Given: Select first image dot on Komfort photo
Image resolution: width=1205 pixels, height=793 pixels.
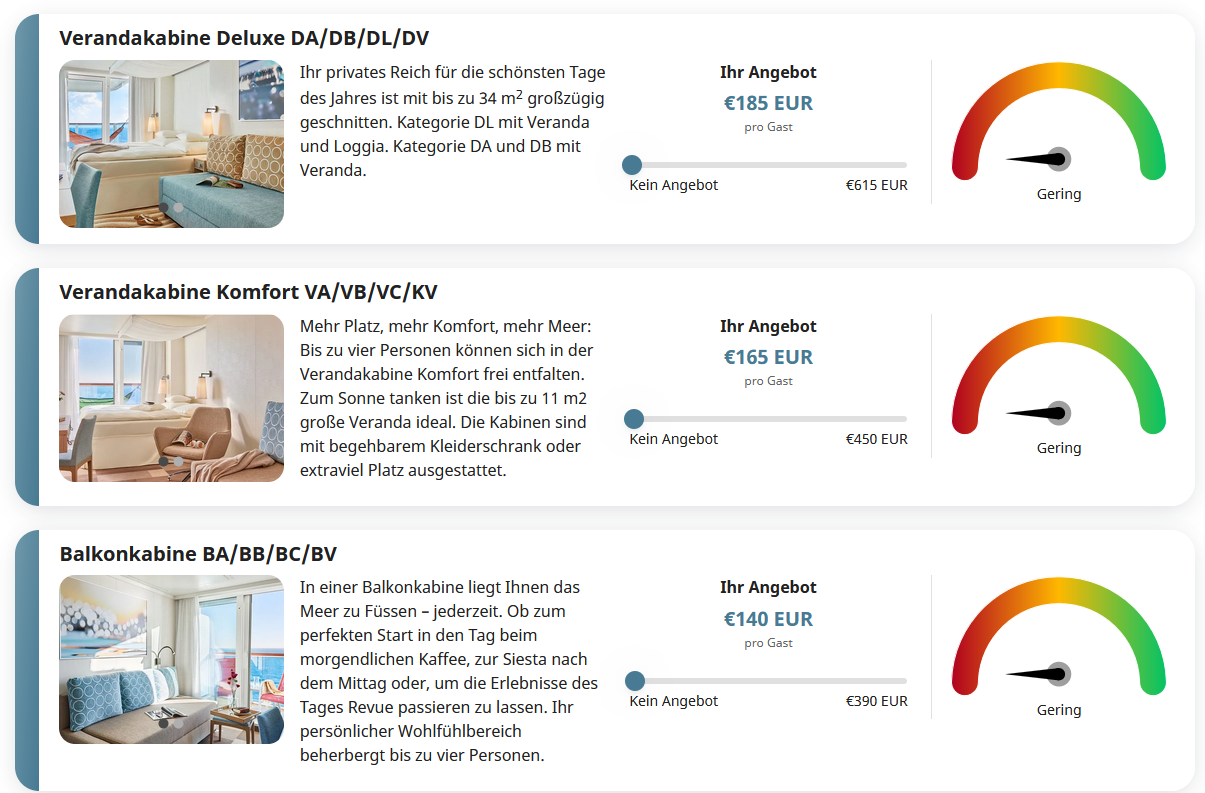Looking at the screenshot, I should 164,462.
